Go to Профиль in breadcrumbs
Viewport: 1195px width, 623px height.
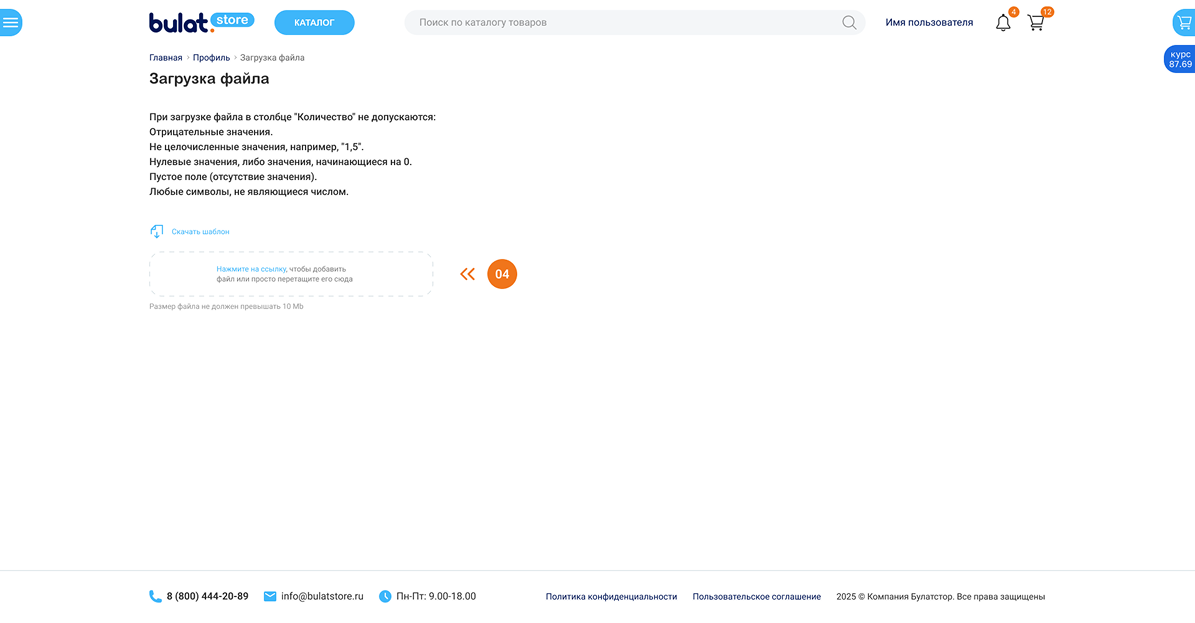coord(211,58)
